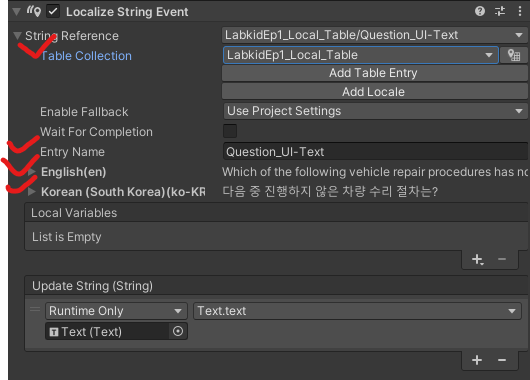Add a local variable with the plus button
Image resolution: width=530 pixels, height=380 pixels.
(477, 259)
